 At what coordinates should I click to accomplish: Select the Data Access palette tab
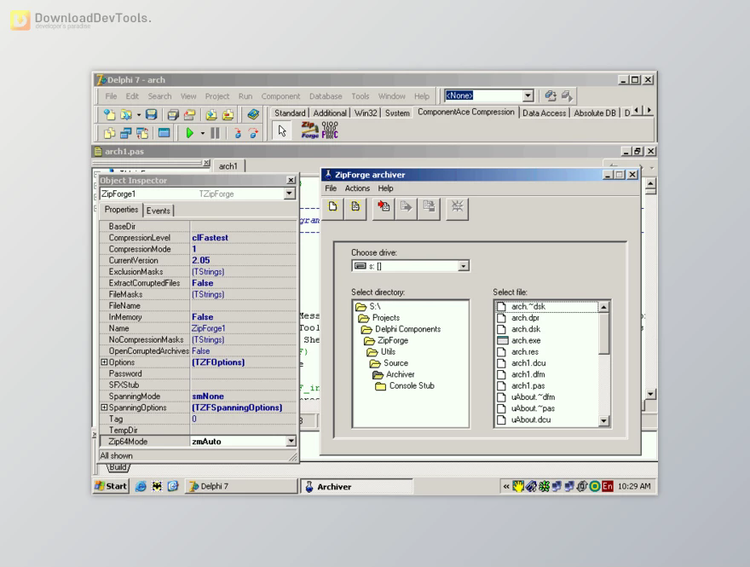pyautogui.click(x=544, y=113)
